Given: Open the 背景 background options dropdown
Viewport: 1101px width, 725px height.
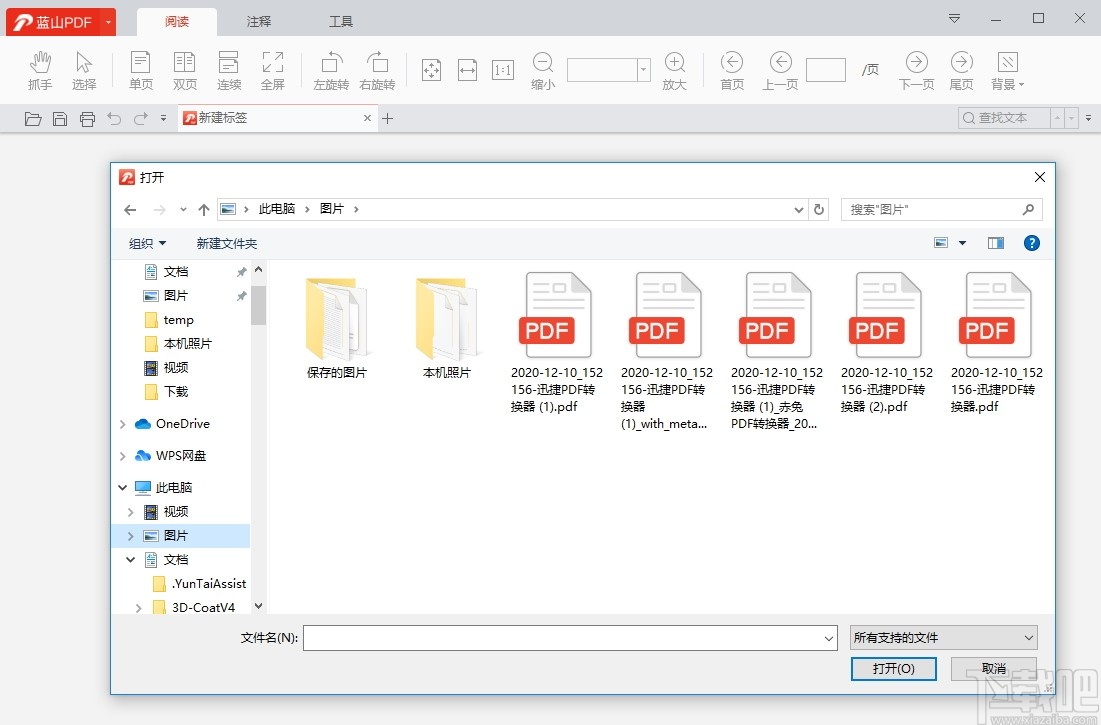Looking at the screenshot, I should pyautogui.click(x=1007, y=69).
